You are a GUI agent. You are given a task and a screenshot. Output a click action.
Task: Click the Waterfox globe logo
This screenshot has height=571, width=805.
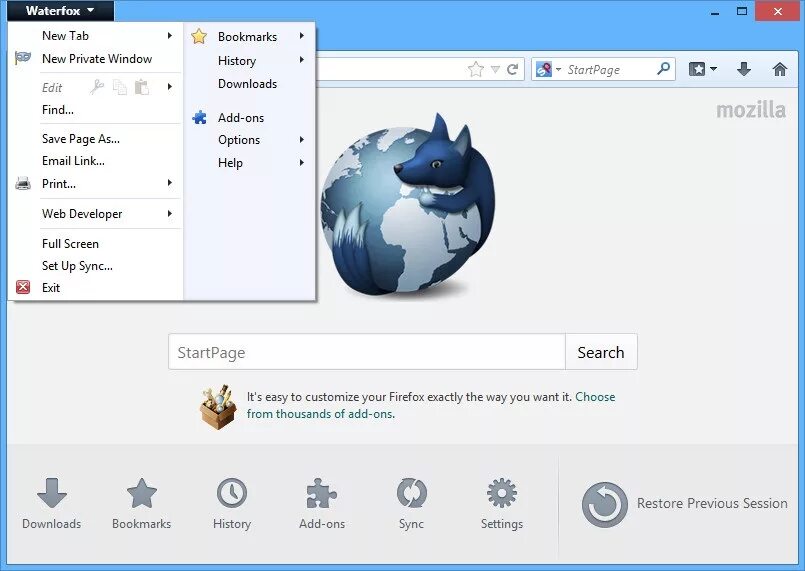(408, 204)
